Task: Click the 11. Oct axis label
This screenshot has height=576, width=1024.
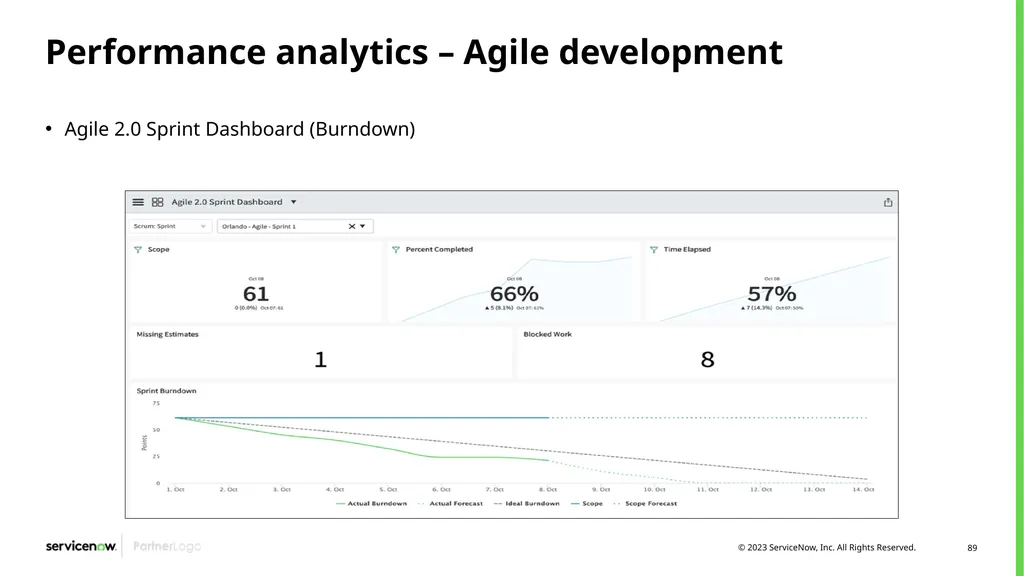Action: point(708,489)
